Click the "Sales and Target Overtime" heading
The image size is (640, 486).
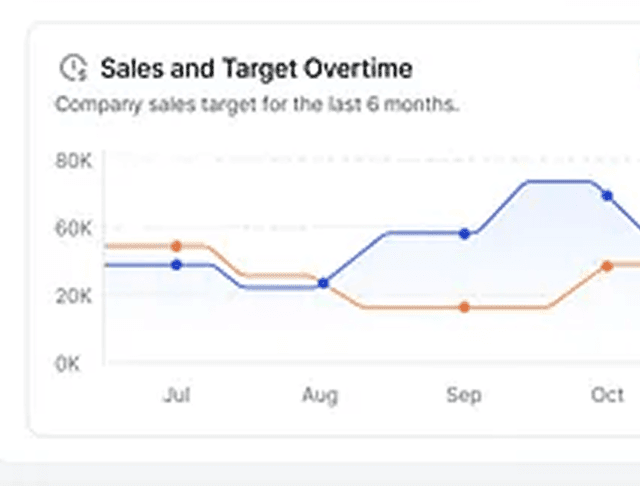256,68
